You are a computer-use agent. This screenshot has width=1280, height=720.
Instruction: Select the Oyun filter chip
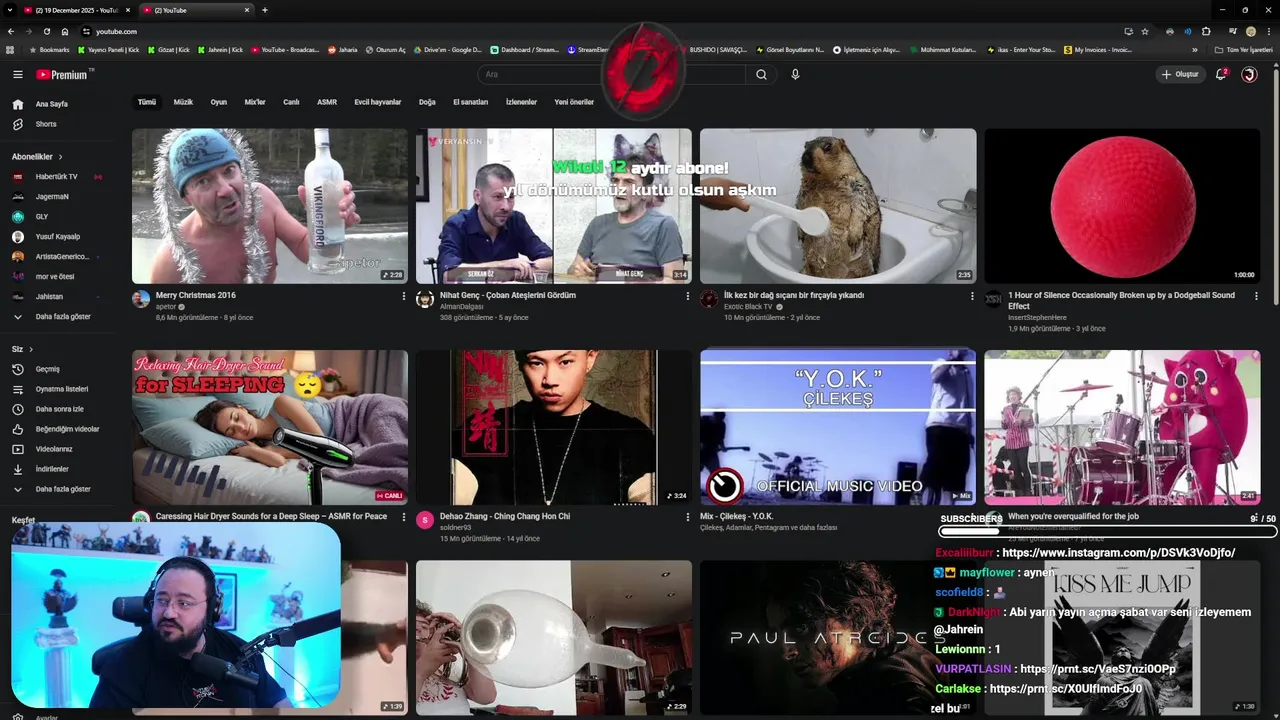click(218, 102)
